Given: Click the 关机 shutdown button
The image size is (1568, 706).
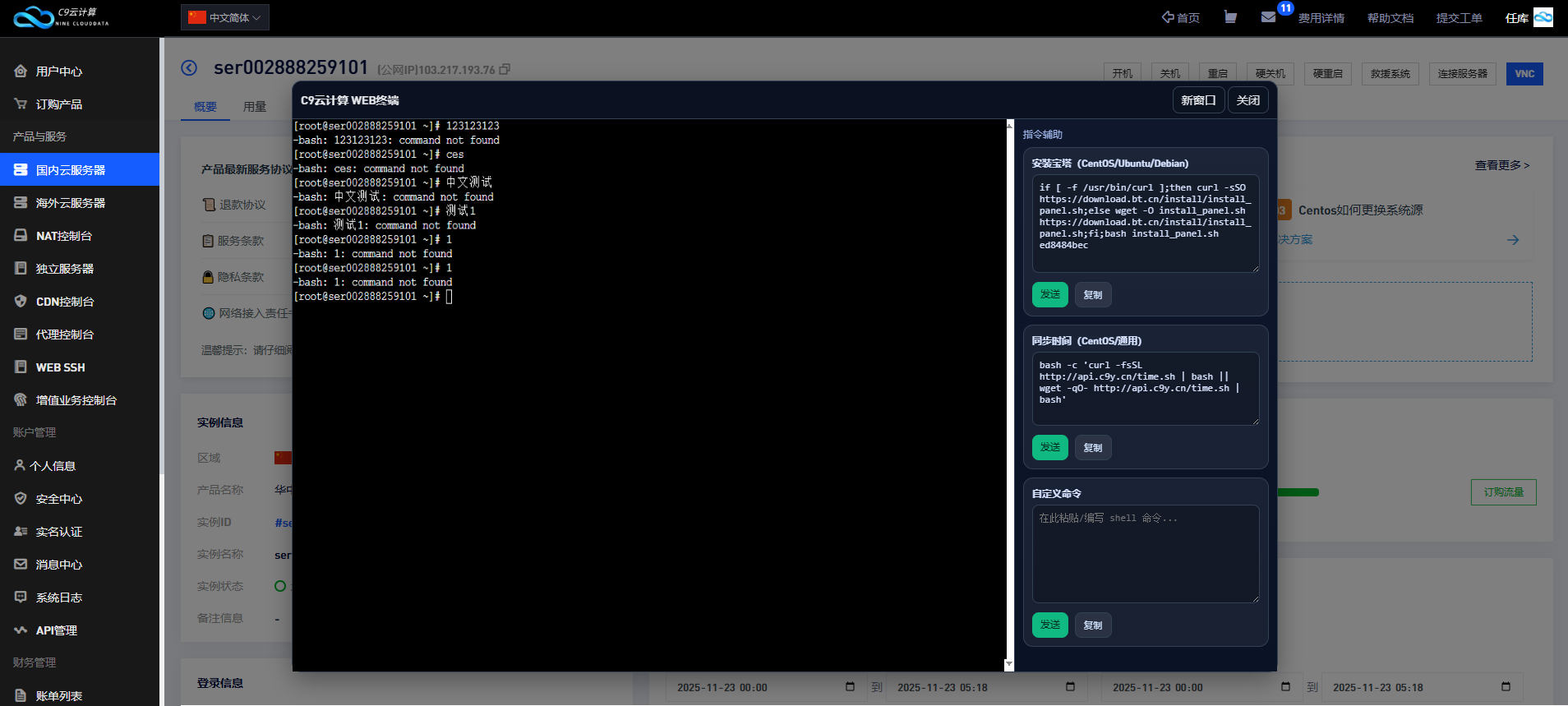Looking at the screenshot, I should pyautogui.click(x=1170, y=74).
